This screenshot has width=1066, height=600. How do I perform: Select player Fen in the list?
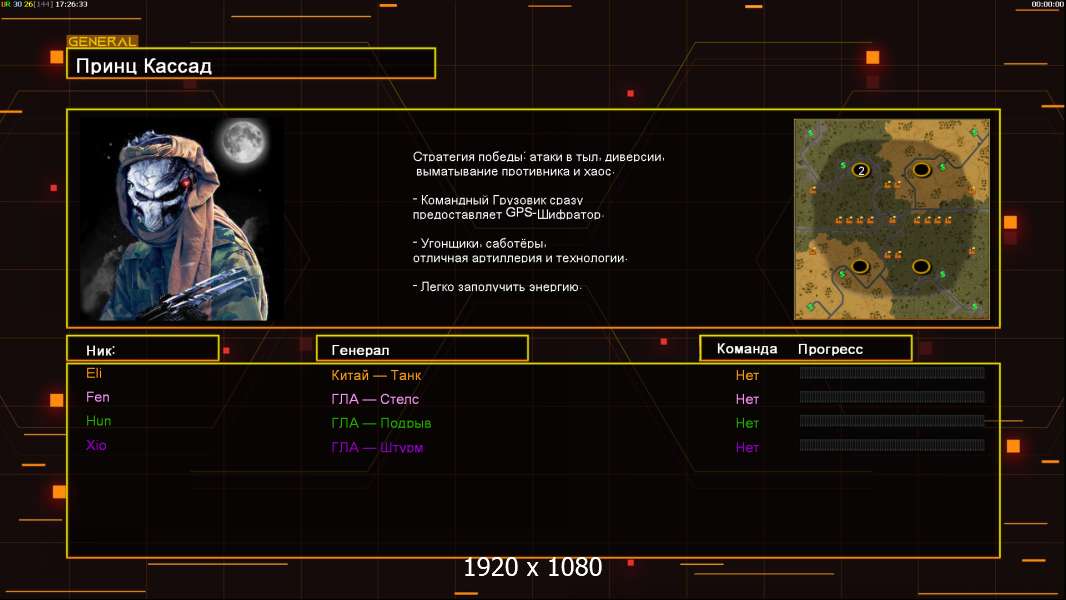[97, 397]
